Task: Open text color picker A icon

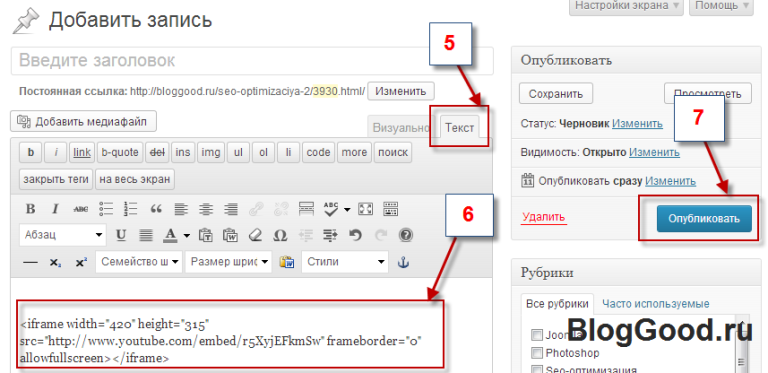Action: [x=170, y=235]
